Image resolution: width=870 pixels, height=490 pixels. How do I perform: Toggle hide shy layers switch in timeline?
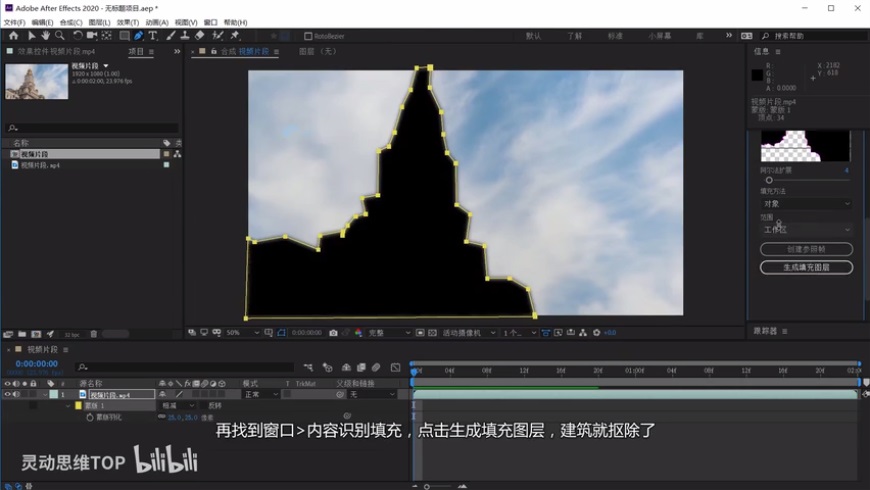pyautogui.click(x=346, y=367)
